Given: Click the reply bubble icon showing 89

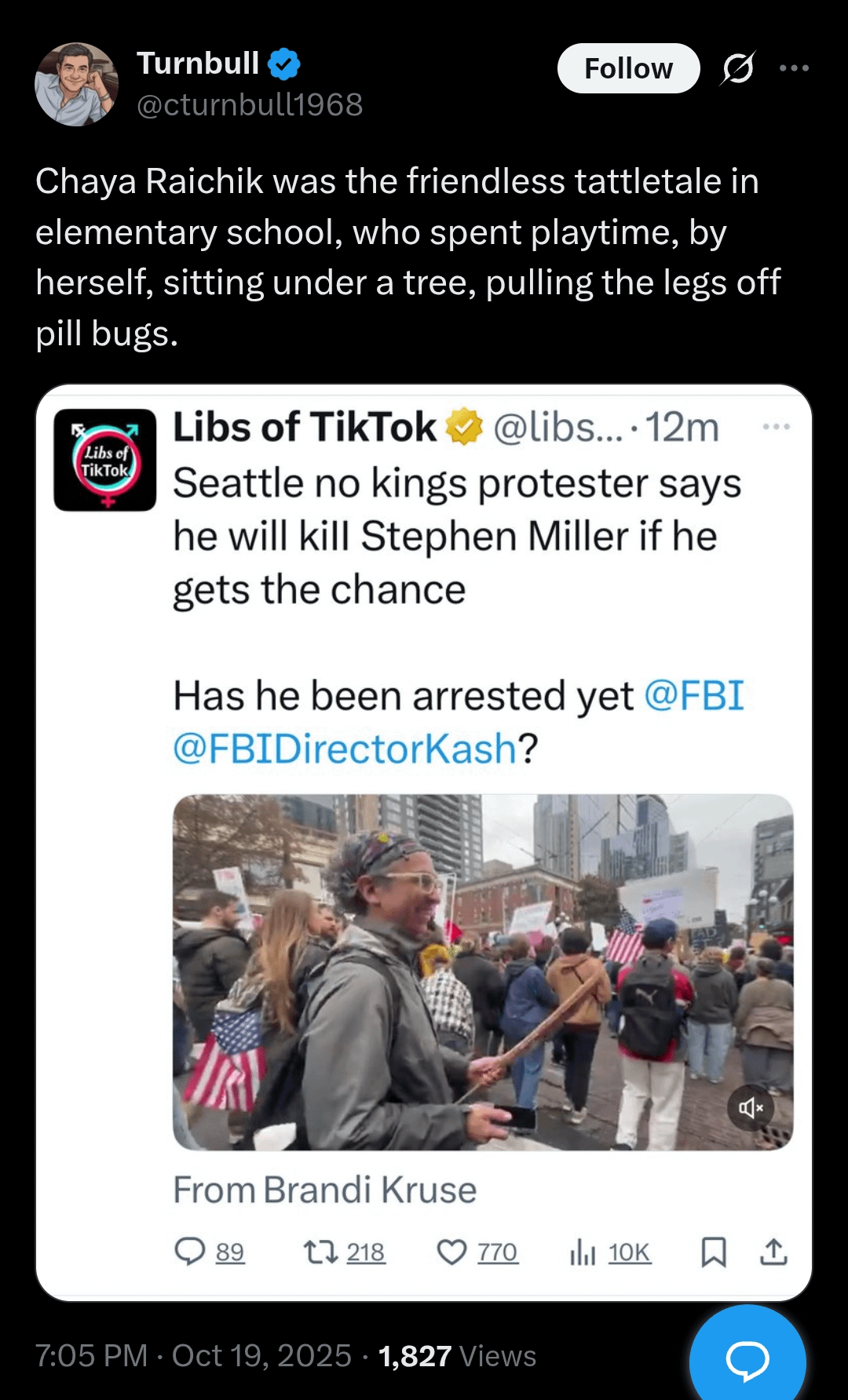Looking at the screenshot, I should click(x=190, y=1252).
